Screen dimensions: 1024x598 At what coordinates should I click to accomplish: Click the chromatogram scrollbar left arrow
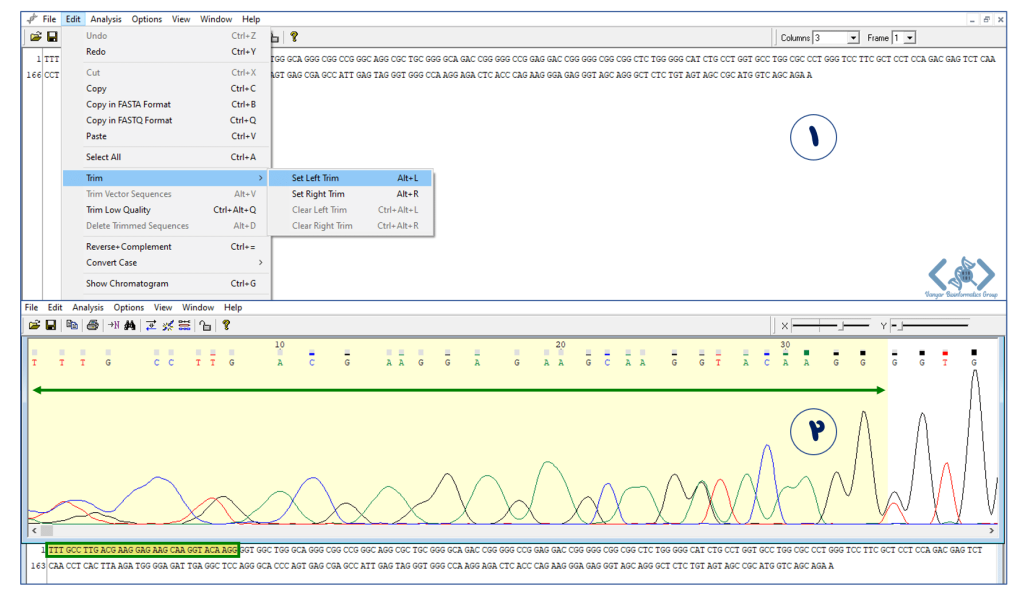[35, 531]
